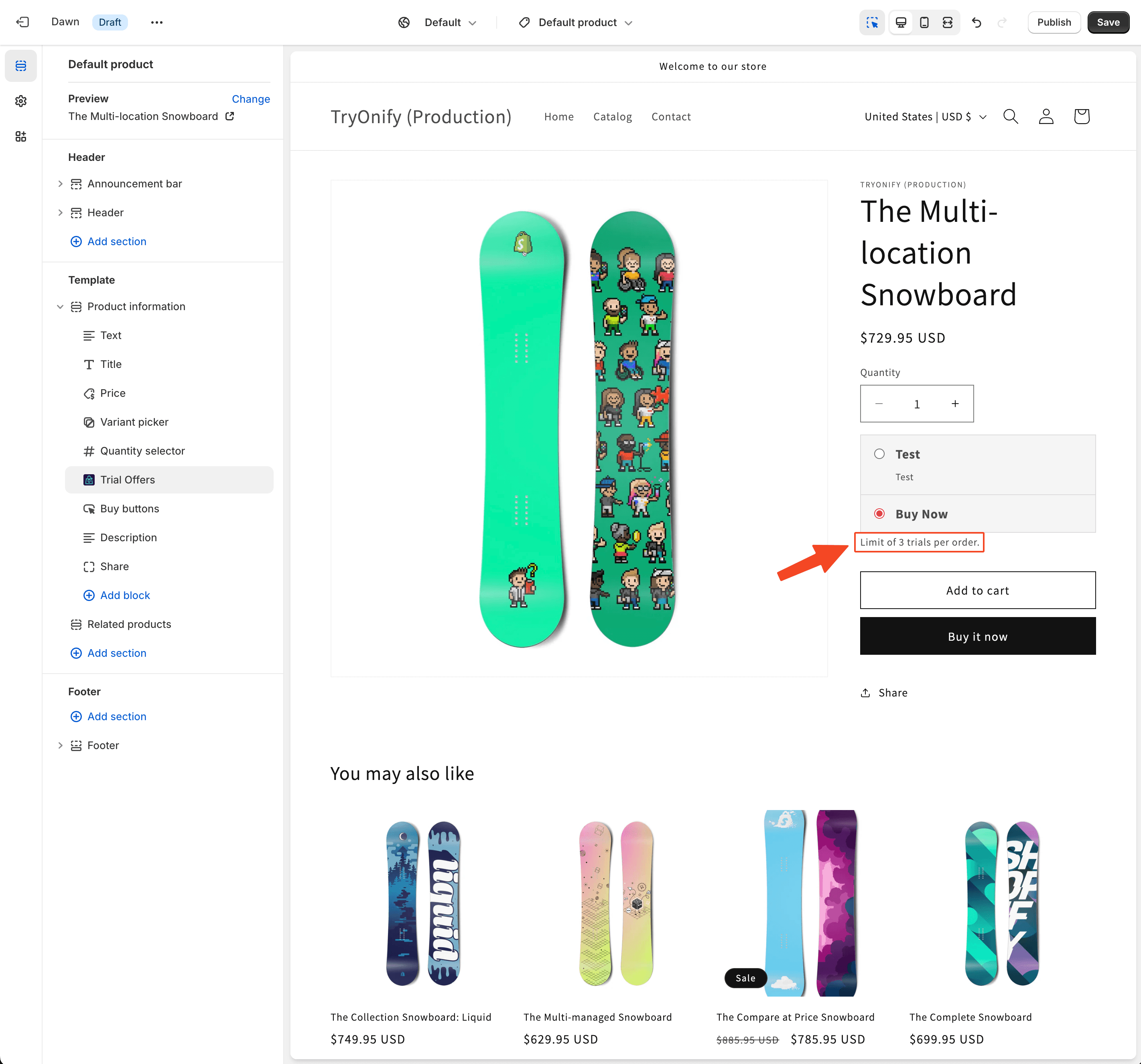Select the Trial Offers block
Image resolution: width=1141 pixels, height=1064 pixels.
(x=169, y=480)
